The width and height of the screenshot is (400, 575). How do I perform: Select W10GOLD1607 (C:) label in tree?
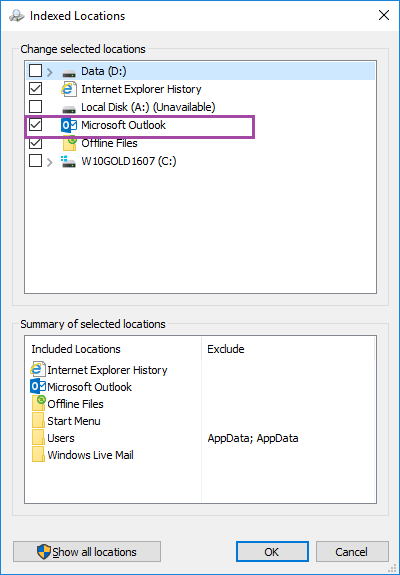coord(129,161)
